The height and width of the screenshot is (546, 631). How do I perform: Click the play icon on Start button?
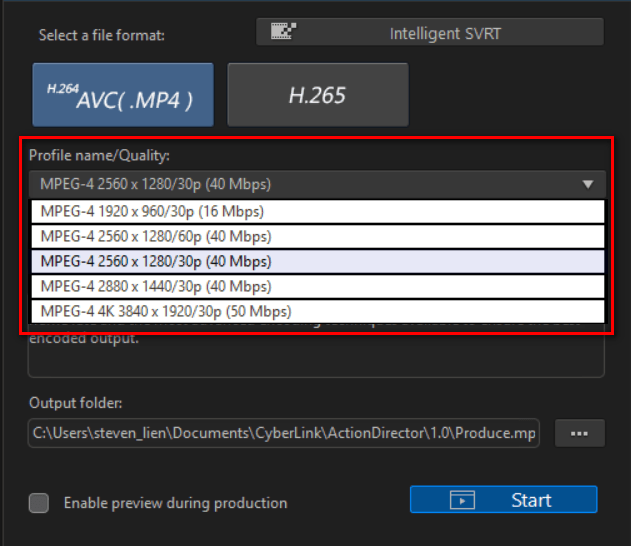[x=462, y=500]
